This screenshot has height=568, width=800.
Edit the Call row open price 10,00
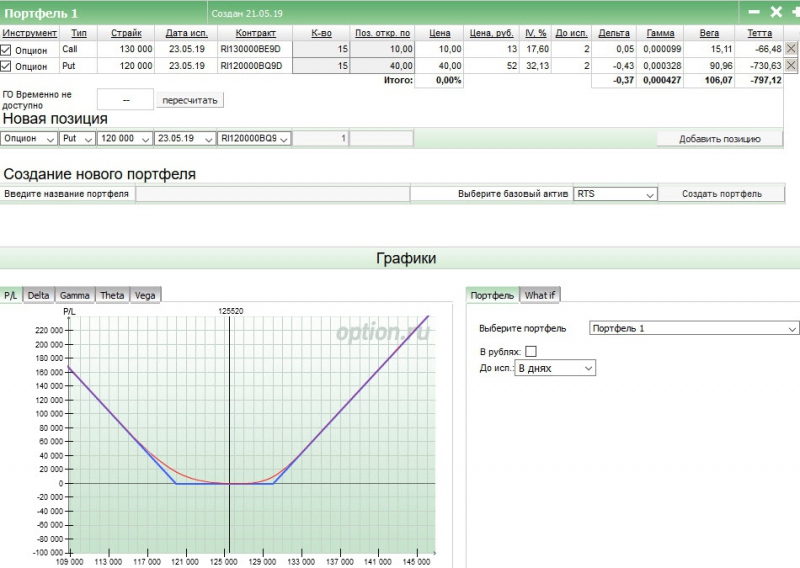[x=382, y=49]
